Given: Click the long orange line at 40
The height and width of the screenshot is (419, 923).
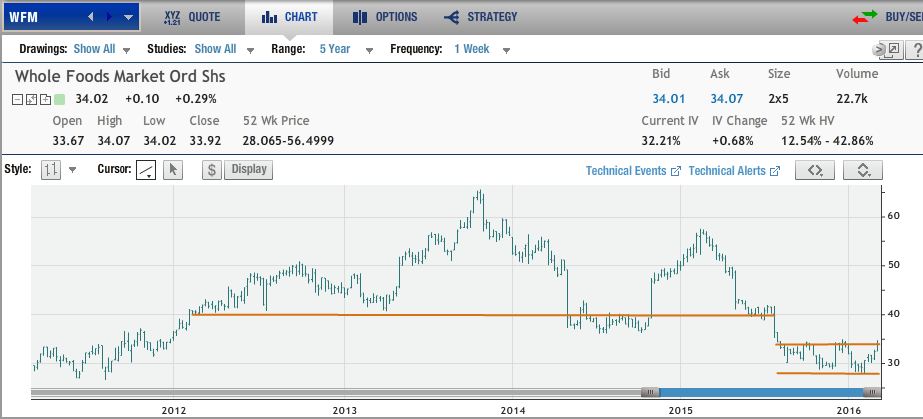Looking at the screenshot, I should 483,315.
